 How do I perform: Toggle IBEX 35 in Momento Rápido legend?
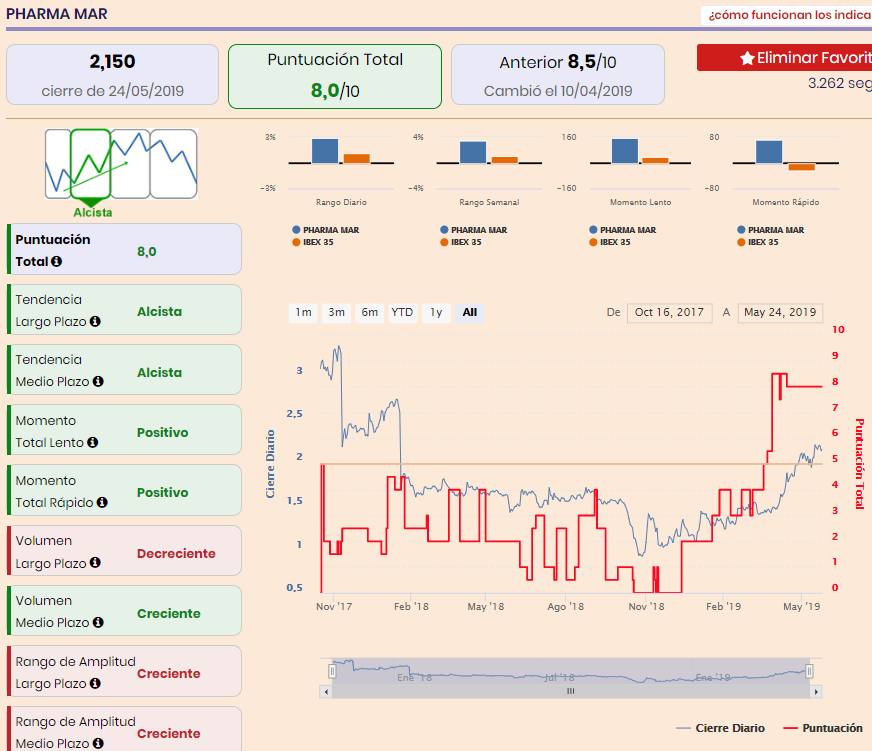click(x=758, y=242)
